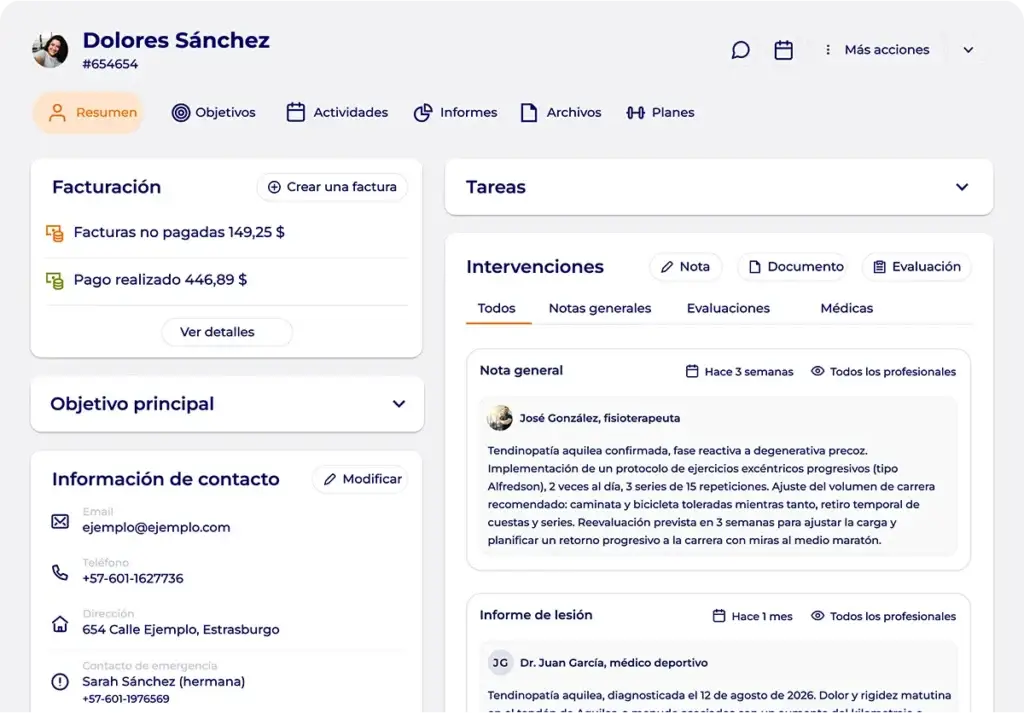Add a Nota intervention
Image resolution: width=1024 pixels, height=713 pixels.
point(686,266)
